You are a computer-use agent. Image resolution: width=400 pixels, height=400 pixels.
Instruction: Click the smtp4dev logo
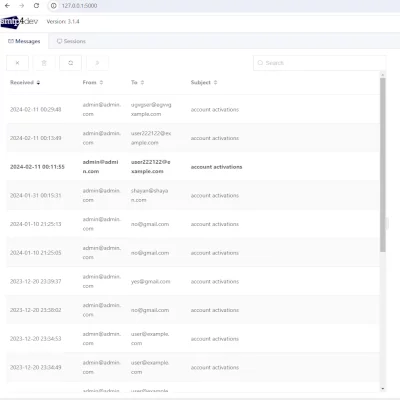click(19, 22)
